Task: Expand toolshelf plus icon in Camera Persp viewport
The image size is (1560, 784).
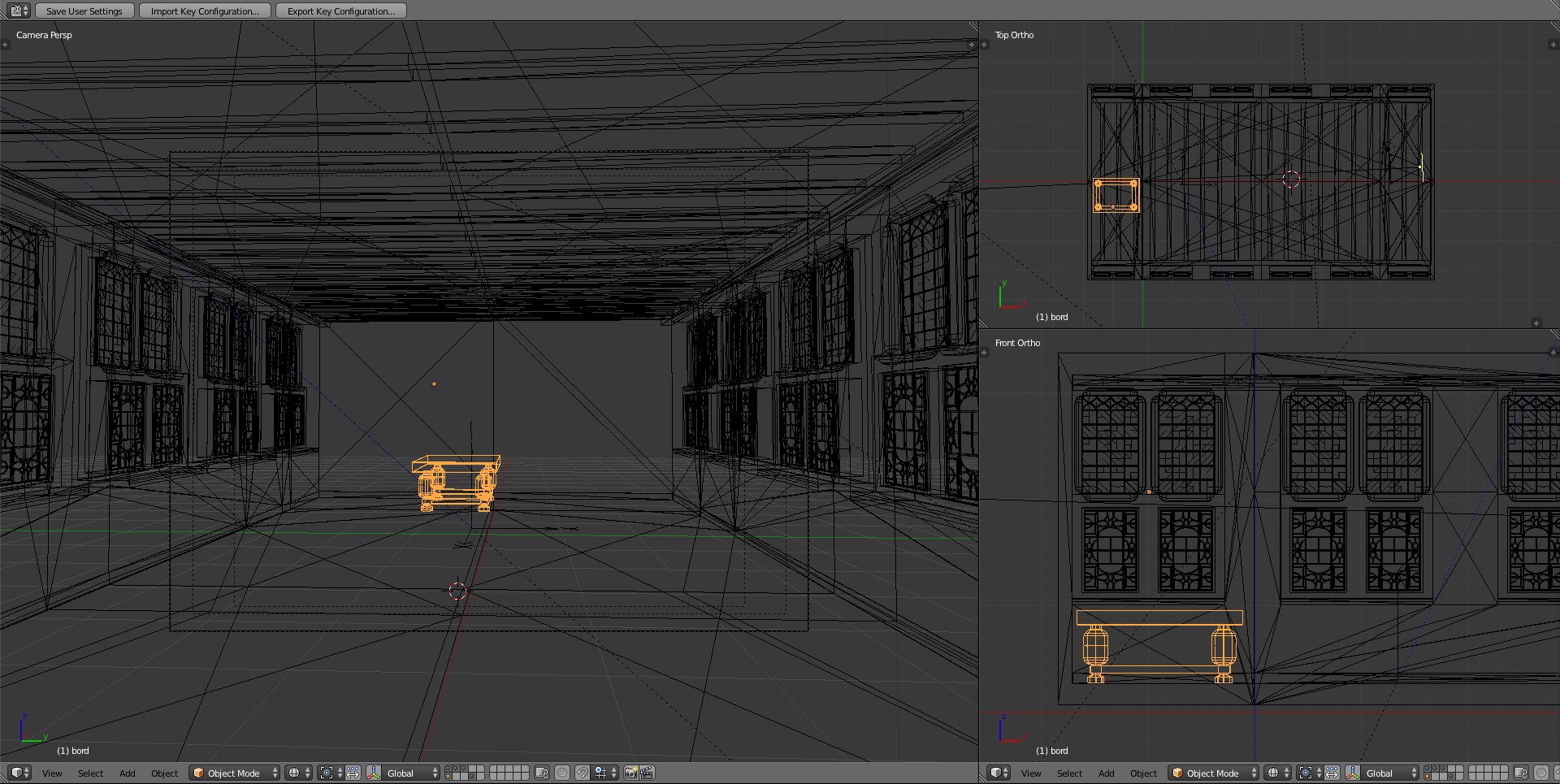Action: coord(5,45)
